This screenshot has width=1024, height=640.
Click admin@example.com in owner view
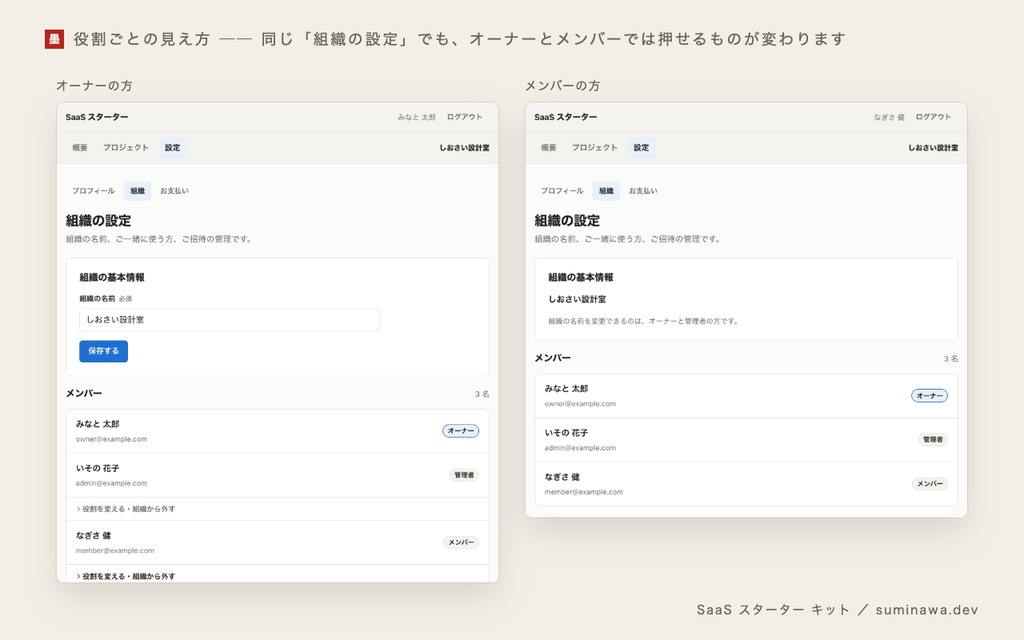click(x=111, y=483)
